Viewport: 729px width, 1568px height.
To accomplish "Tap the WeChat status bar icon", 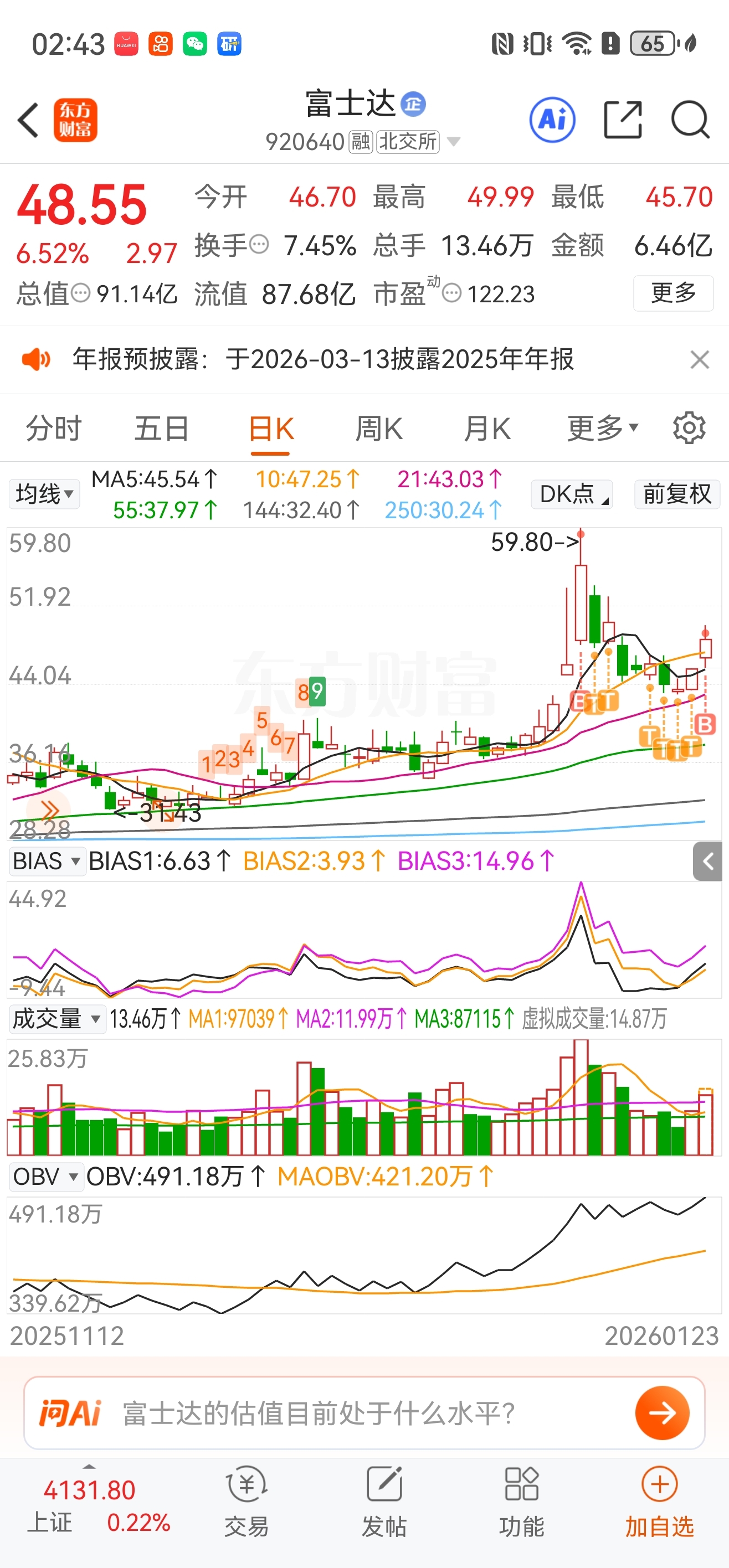I will click(x=195, y=44).
